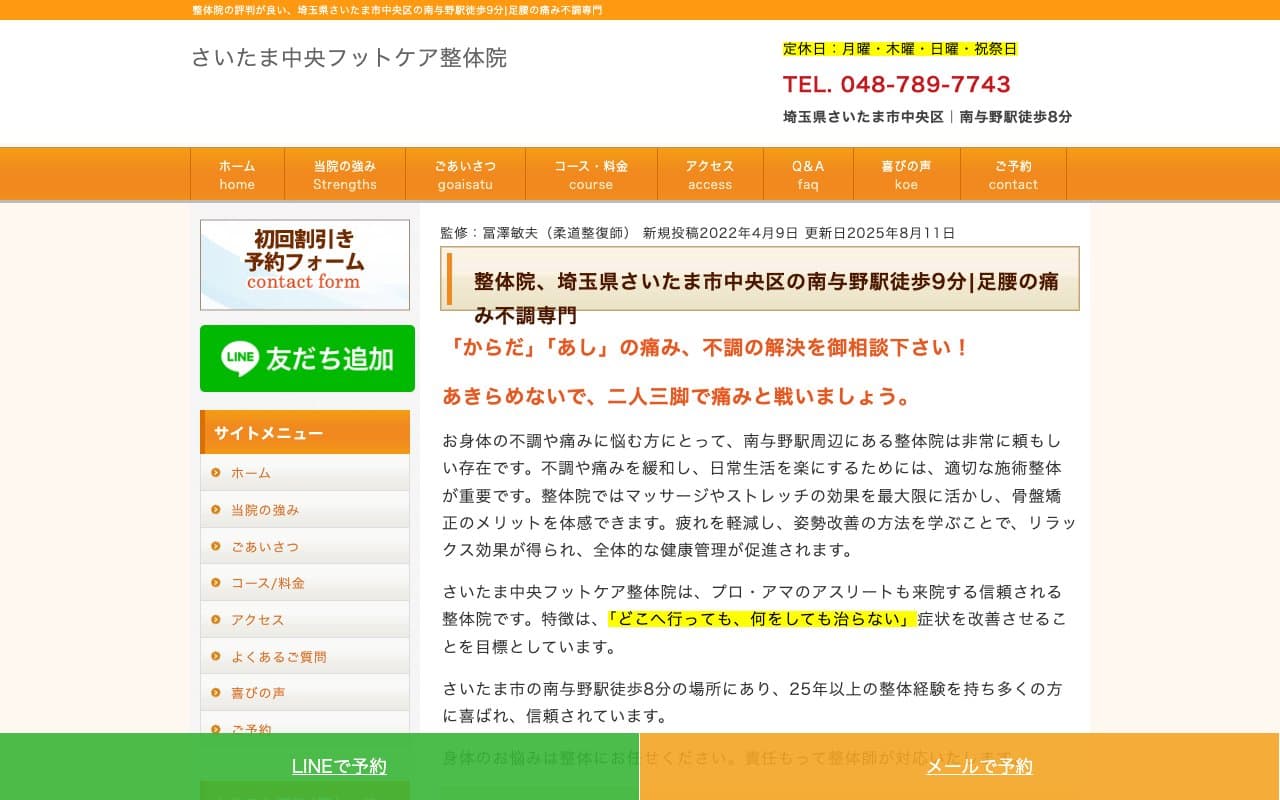Switch to the アクセス access tab

click(x=710, y=174)
